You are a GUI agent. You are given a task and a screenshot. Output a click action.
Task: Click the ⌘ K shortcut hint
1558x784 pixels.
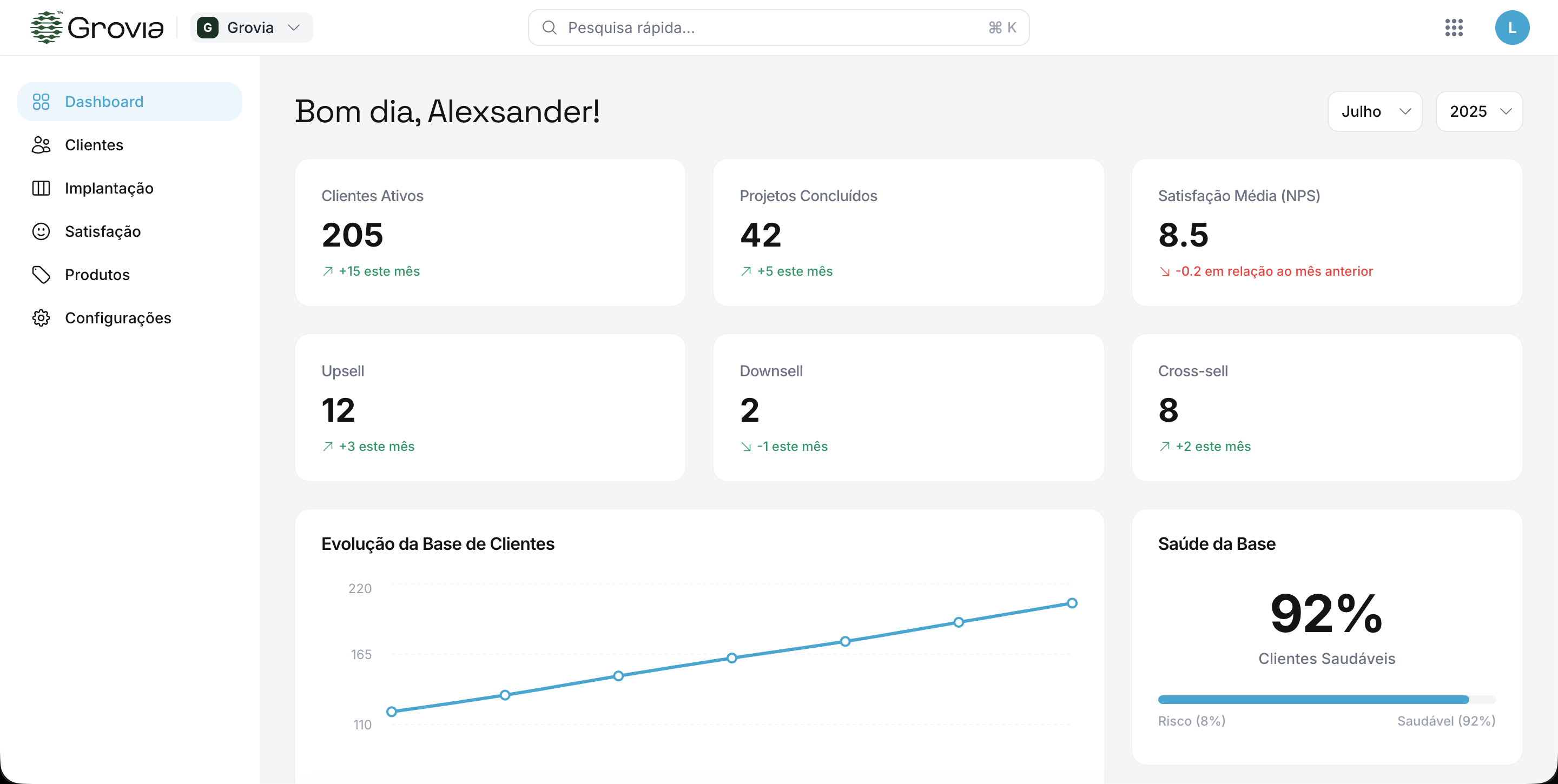[1002, 27]
